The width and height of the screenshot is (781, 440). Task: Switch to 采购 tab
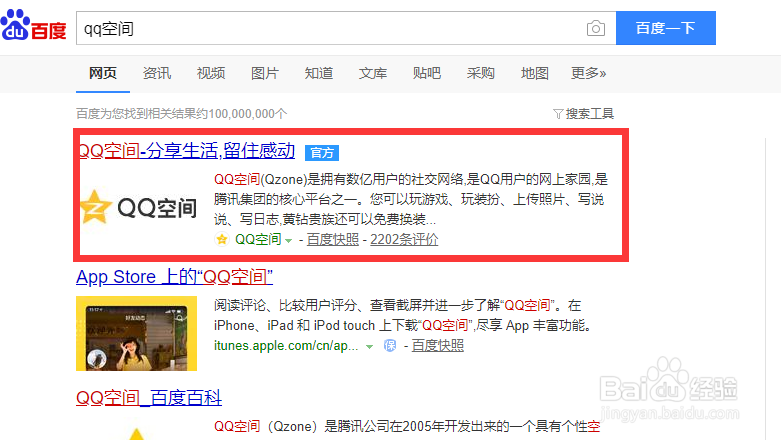point(481,73)
